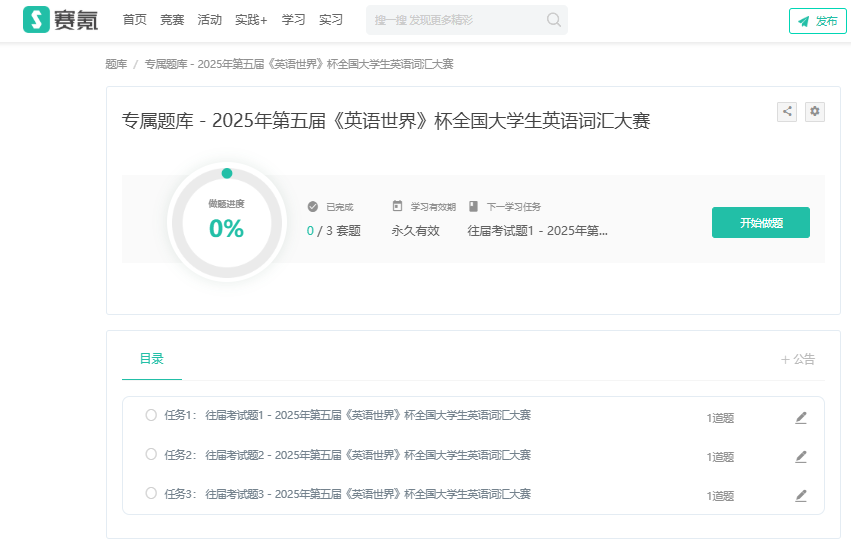The image size is (851, 544).
Task: Click the 永久有效 text
Action: click(x=415, y=231)
